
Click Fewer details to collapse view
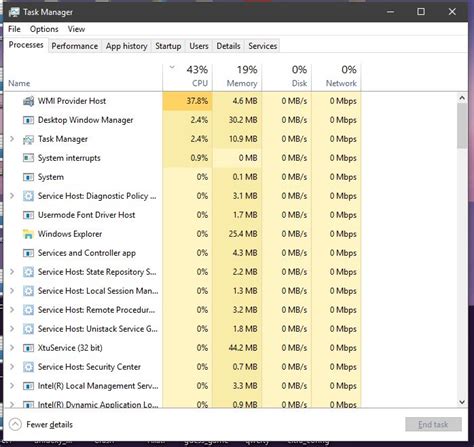(x=41, y=425)
